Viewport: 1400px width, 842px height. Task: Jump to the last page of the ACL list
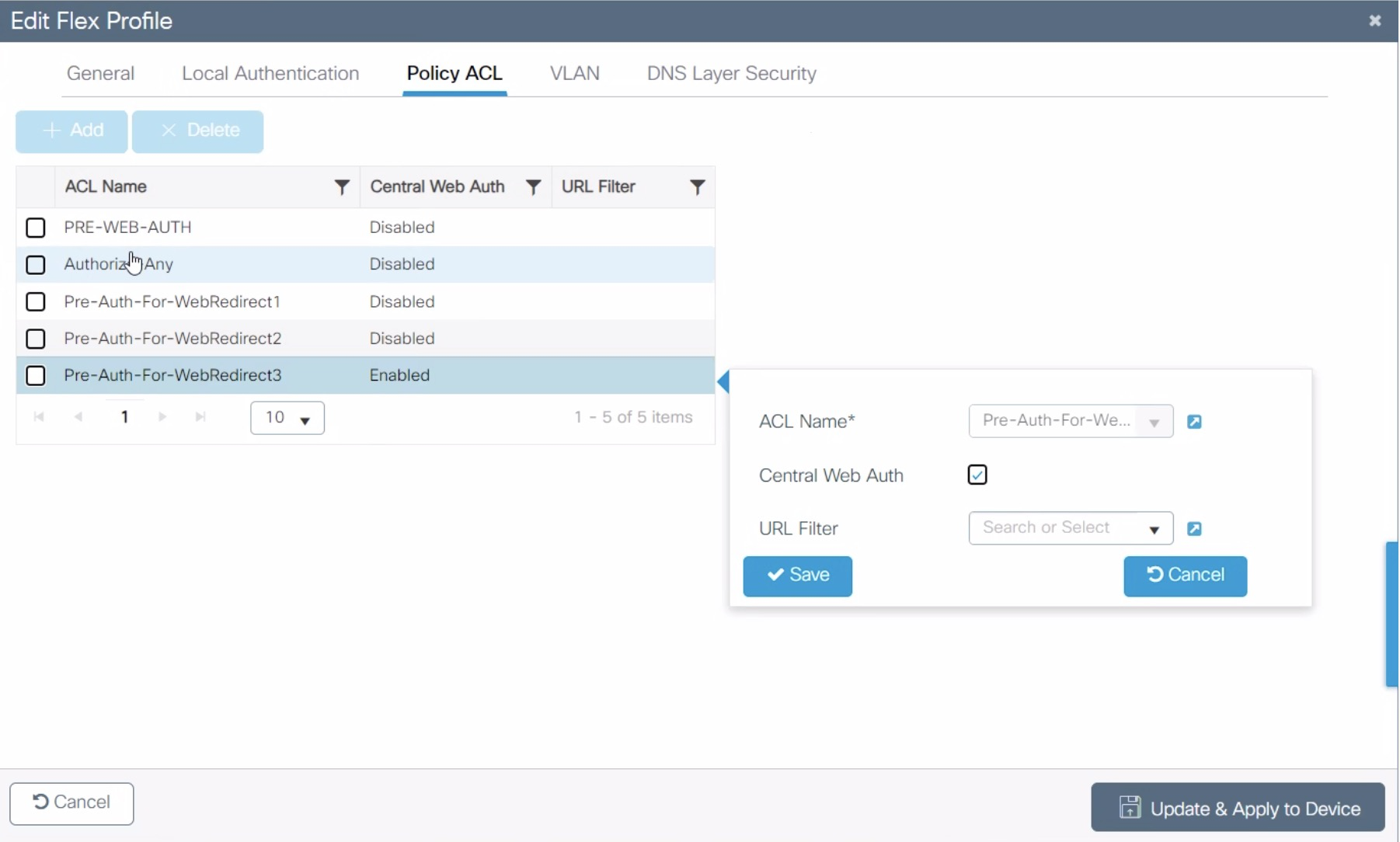point(200,417)
